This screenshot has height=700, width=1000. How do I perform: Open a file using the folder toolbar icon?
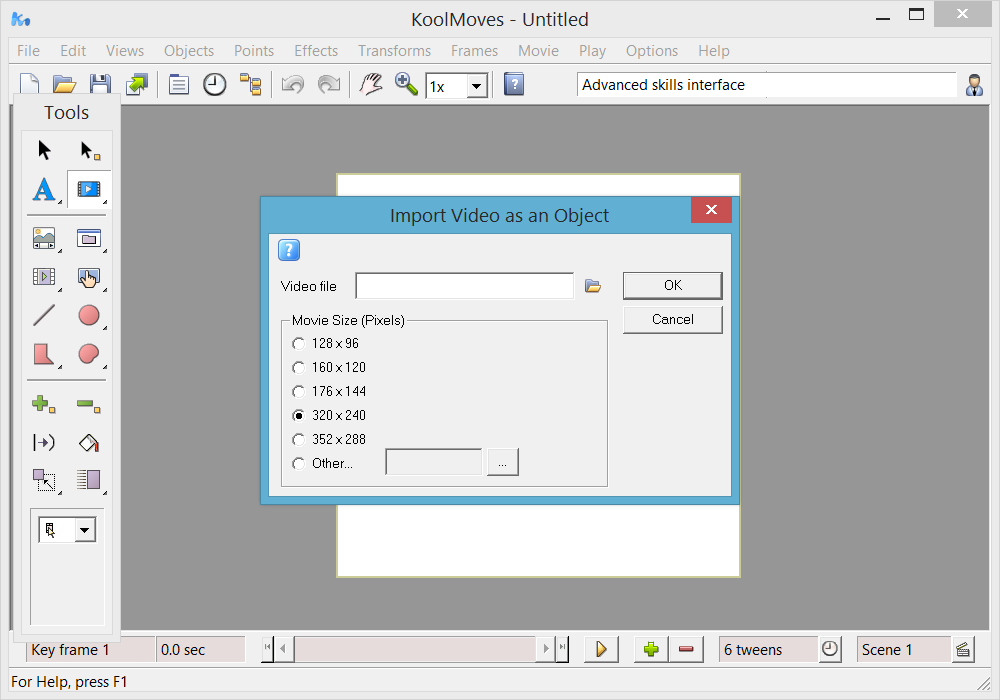tap(64, 84)
